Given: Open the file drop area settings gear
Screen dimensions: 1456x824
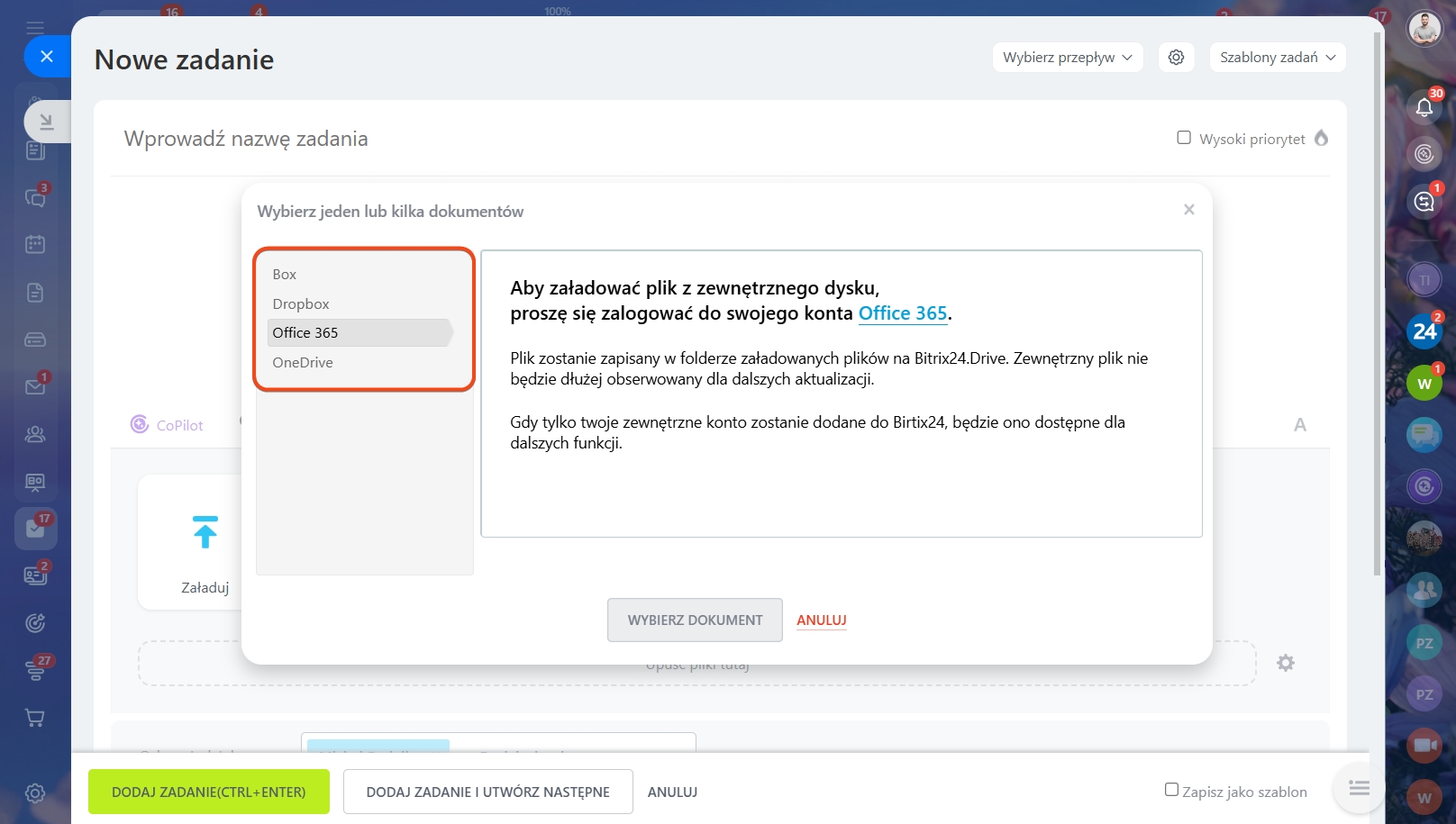Looking at the screenshot, I should pyautogui.click(x=1286, y=663).
